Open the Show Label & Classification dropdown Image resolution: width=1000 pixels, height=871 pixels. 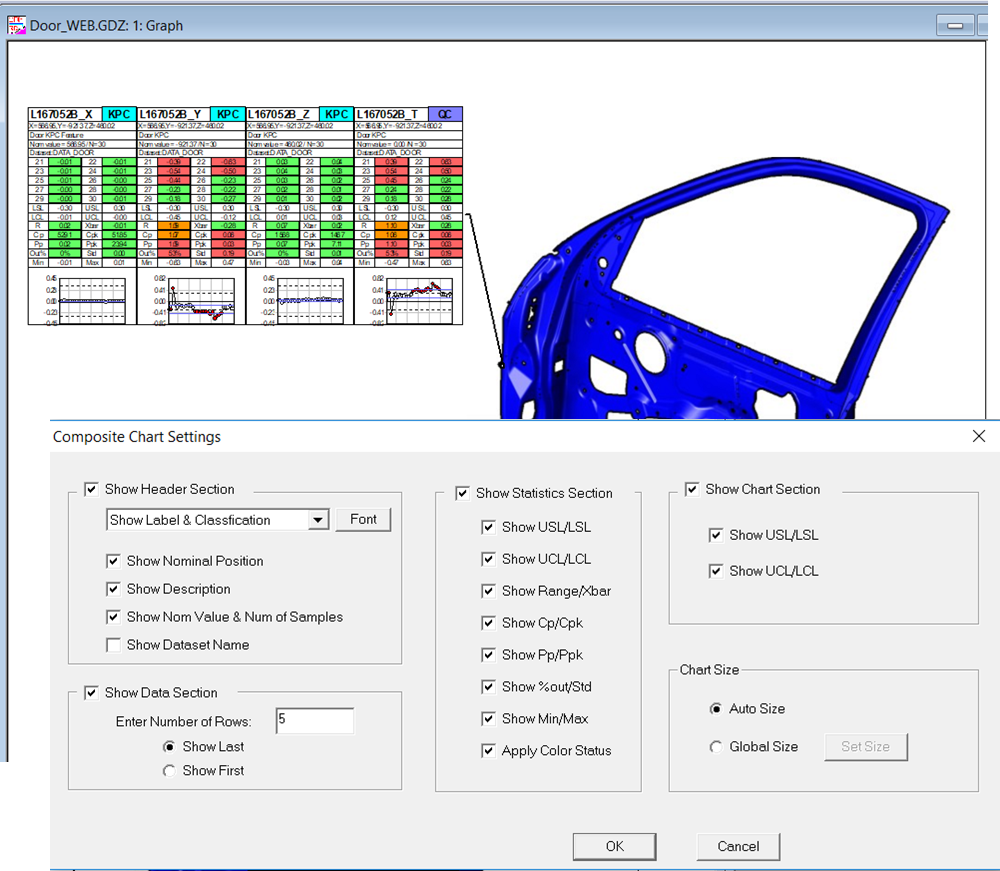318,520
